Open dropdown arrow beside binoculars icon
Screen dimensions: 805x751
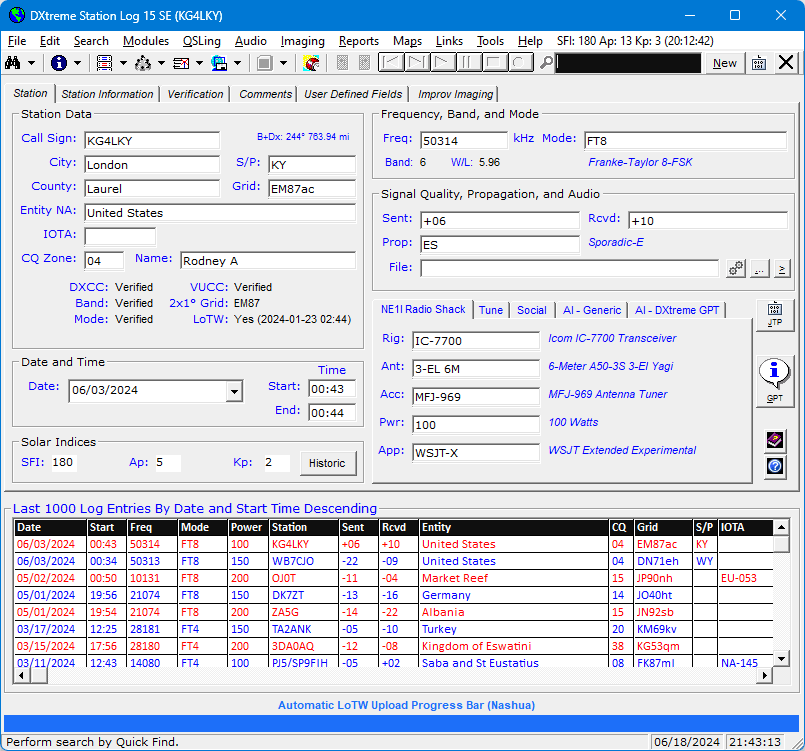tap(33, 63)
